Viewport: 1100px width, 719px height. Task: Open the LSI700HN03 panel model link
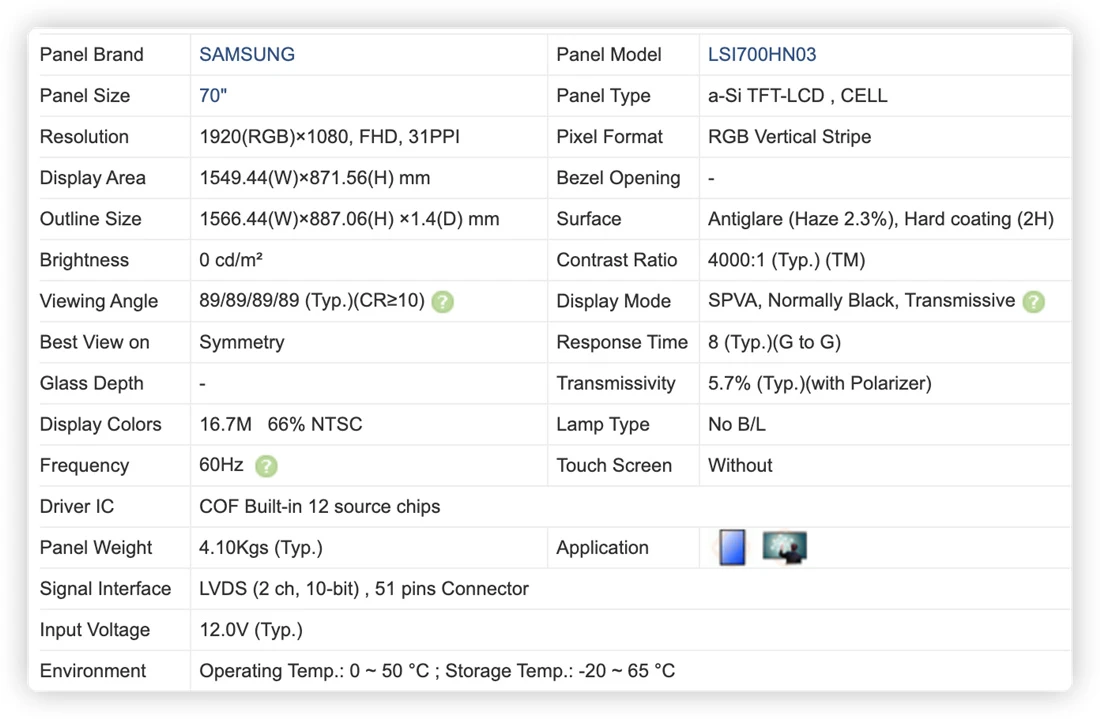pos(762,55)
